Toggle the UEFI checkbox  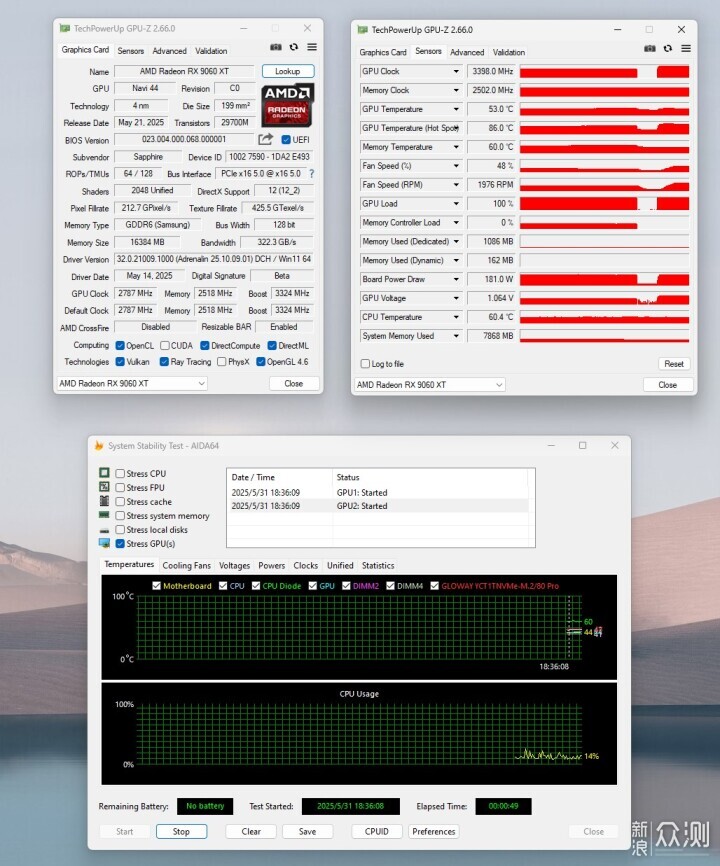286,140
